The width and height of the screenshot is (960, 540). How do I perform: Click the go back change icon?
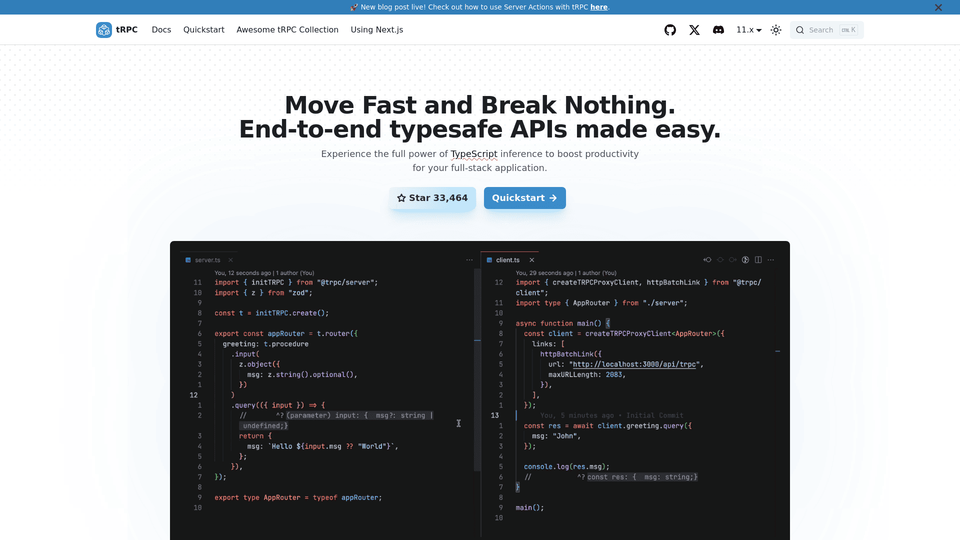click(x=707, y=260)
